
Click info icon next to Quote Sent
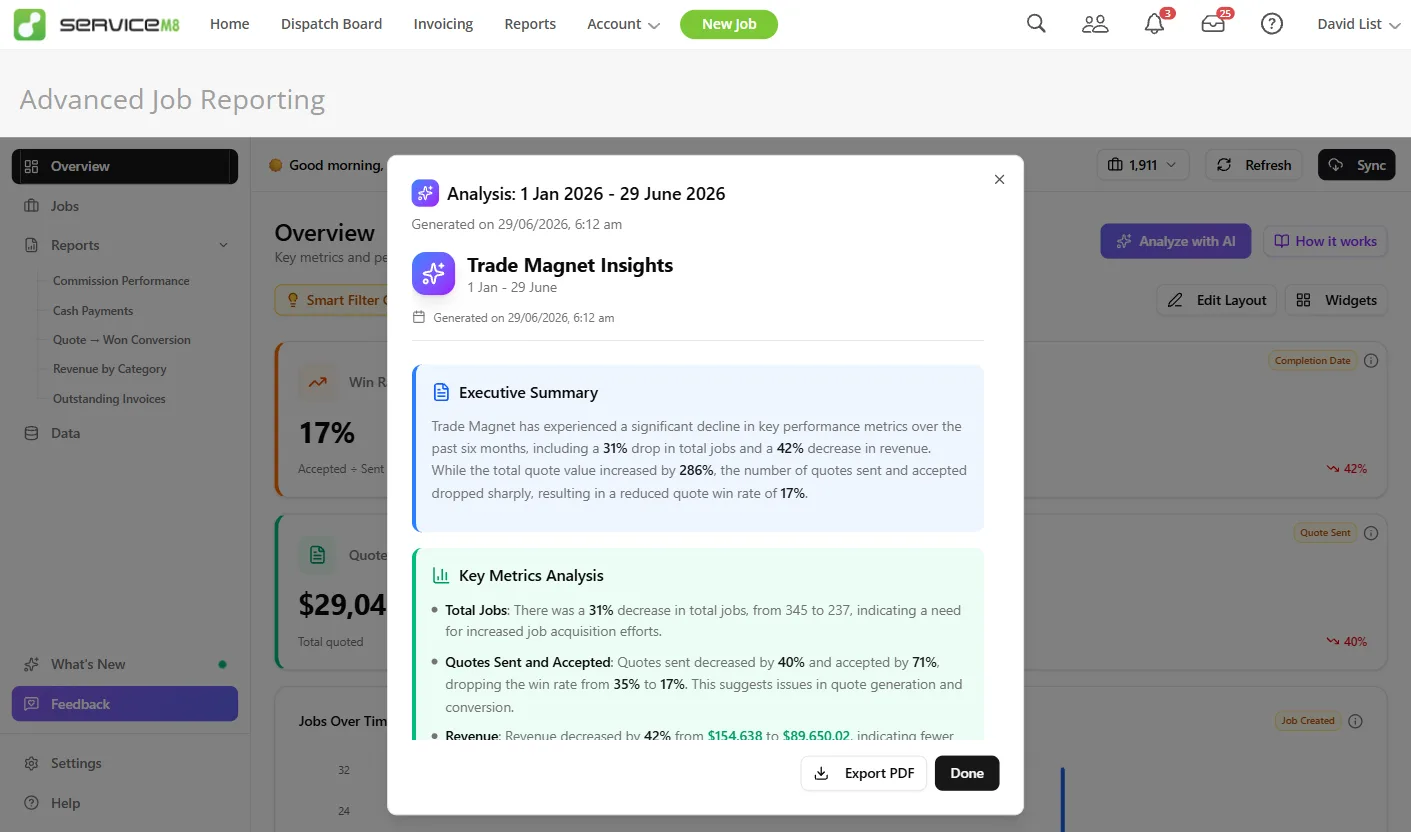click(x=1371, y=533)
